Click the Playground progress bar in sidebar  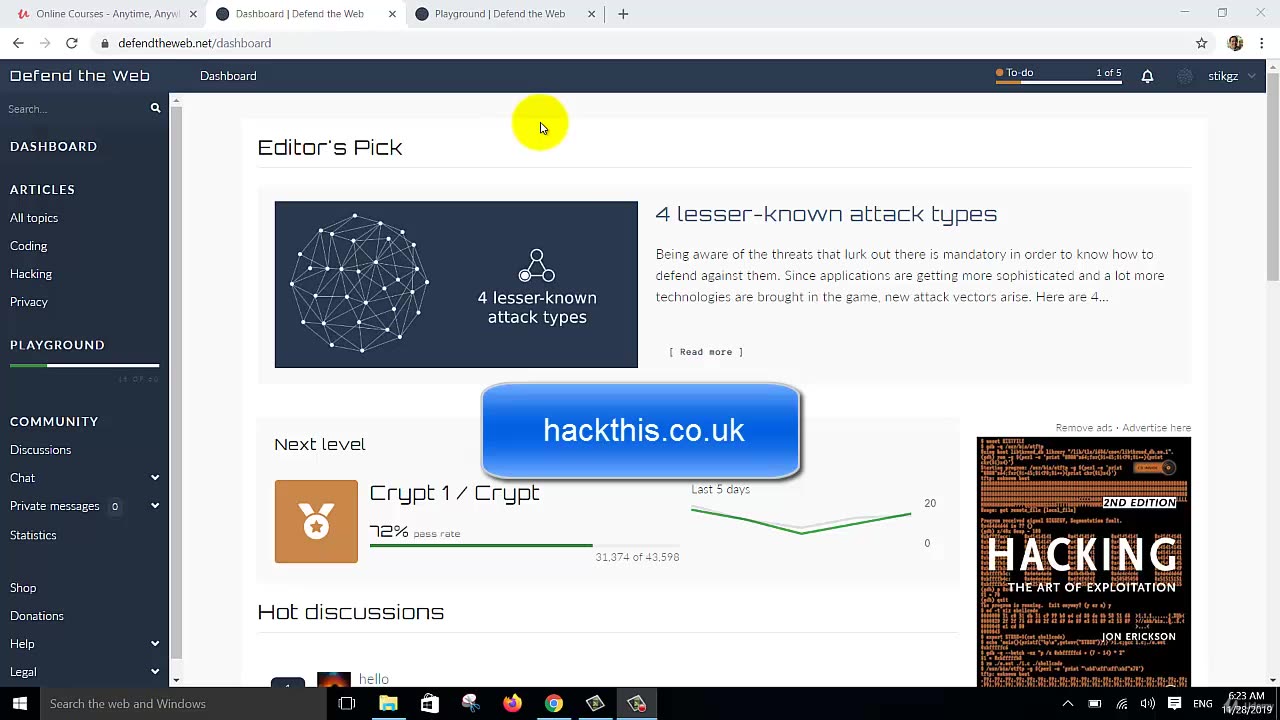click(85, 366)
